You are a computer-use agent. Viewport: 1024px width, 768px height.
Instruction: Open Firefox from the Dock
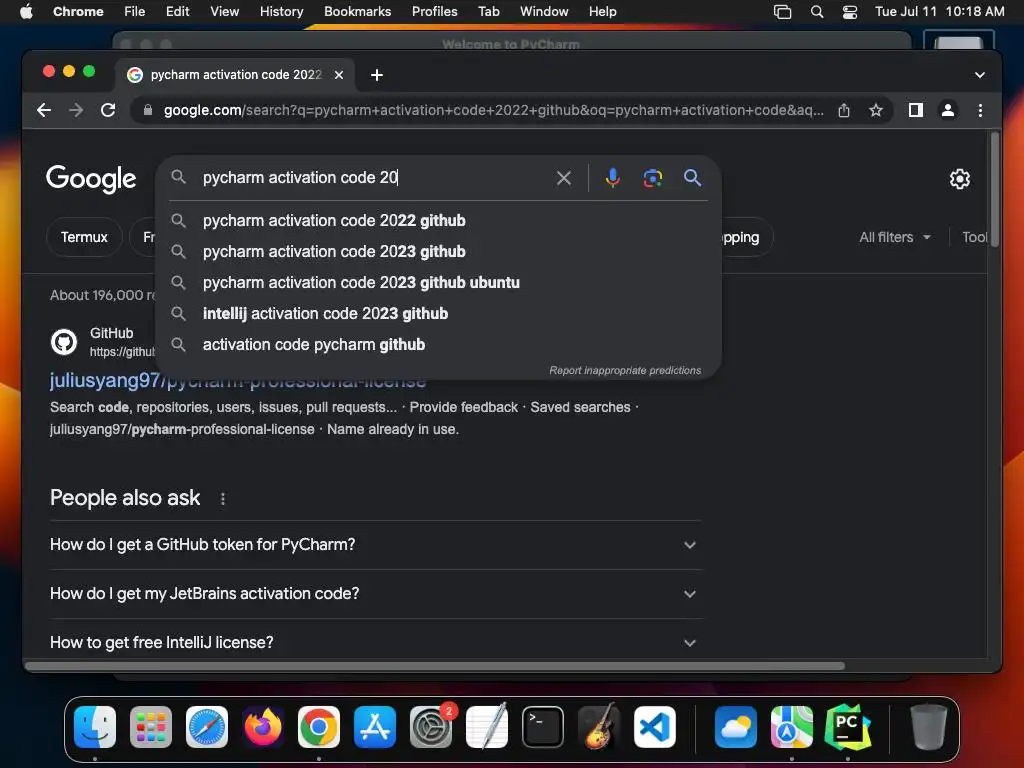263,727
